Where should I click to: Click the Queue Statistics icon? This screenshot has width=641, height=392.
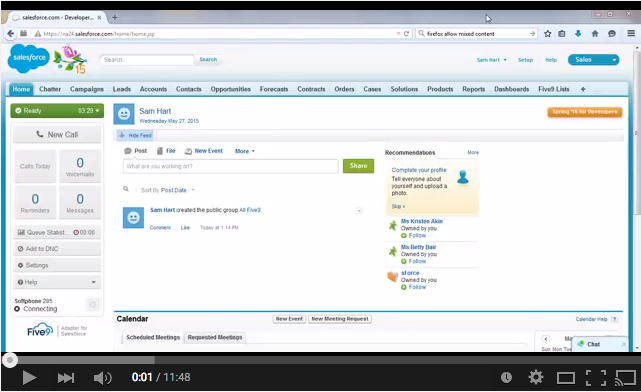21,232
